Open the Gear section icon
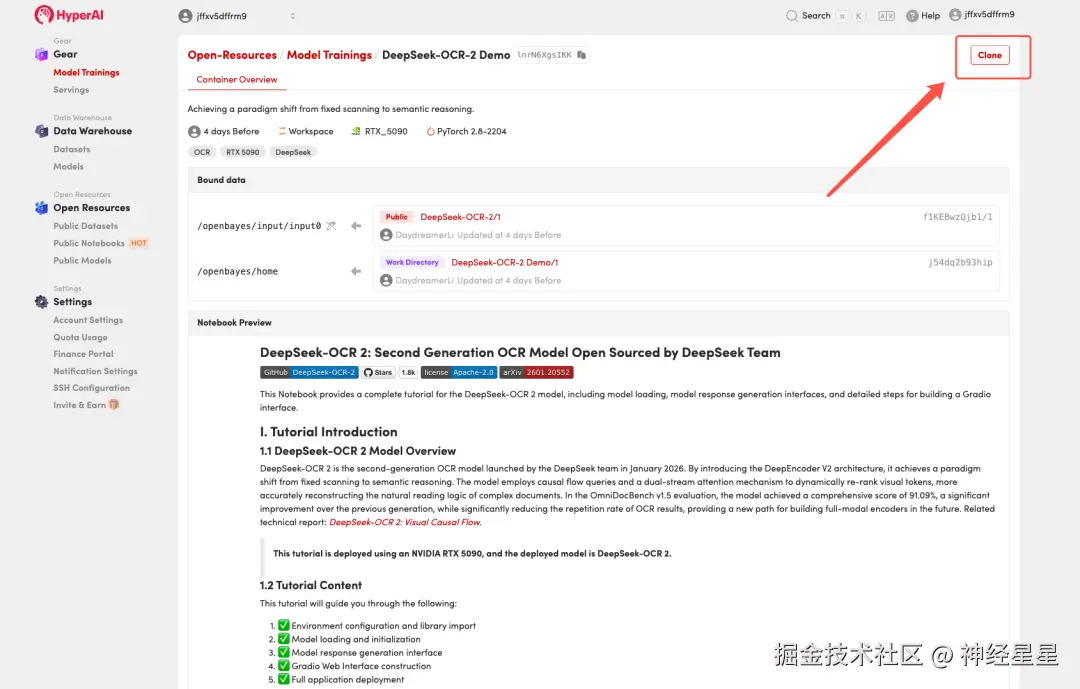Screen dimensions: 1080x689 (x=41, y=54)
